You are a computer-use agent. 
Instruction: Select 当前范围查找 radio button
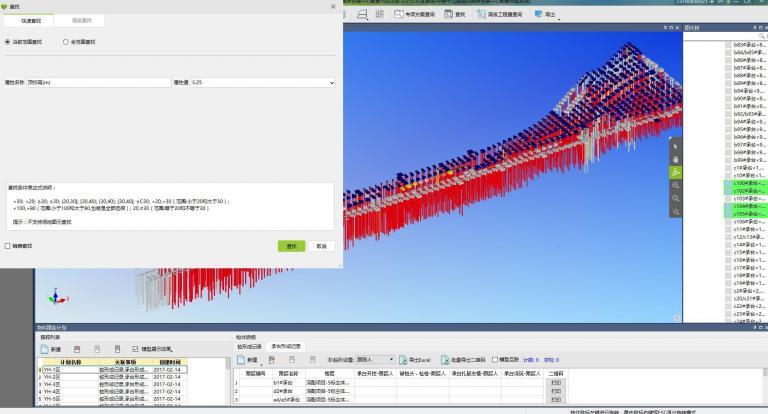(9, 42)
